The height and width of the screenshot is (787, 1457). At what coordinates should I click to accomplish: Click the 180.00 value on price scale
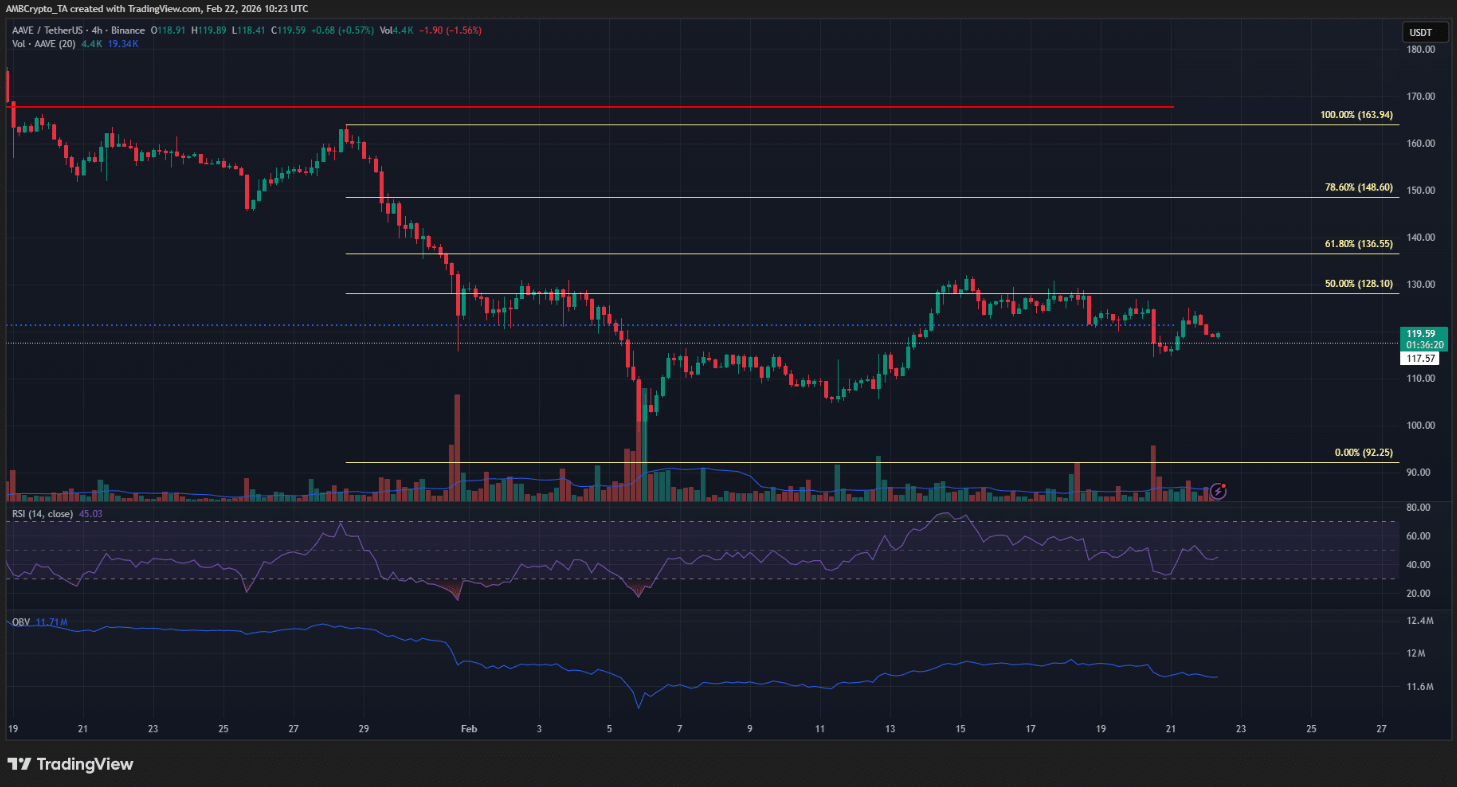click(1420, 50)
